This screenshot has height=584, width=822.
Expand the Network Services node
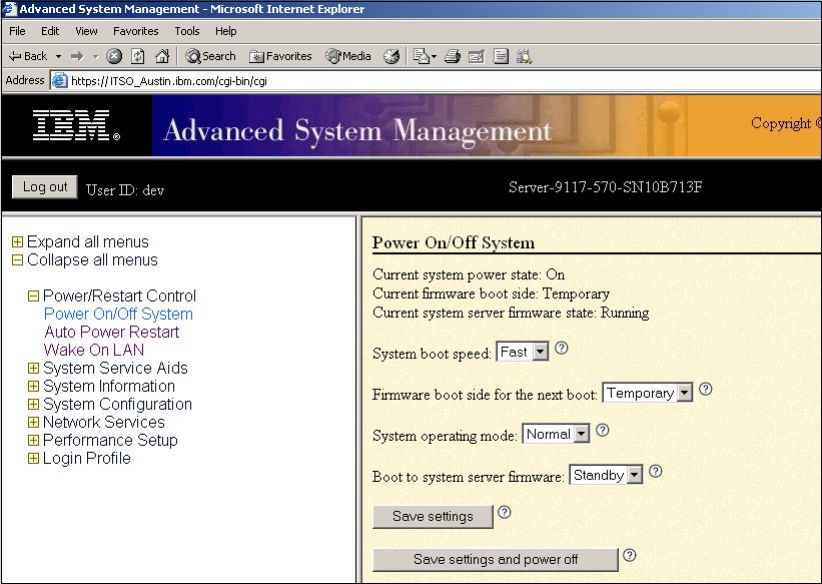[x=33, y=422]
